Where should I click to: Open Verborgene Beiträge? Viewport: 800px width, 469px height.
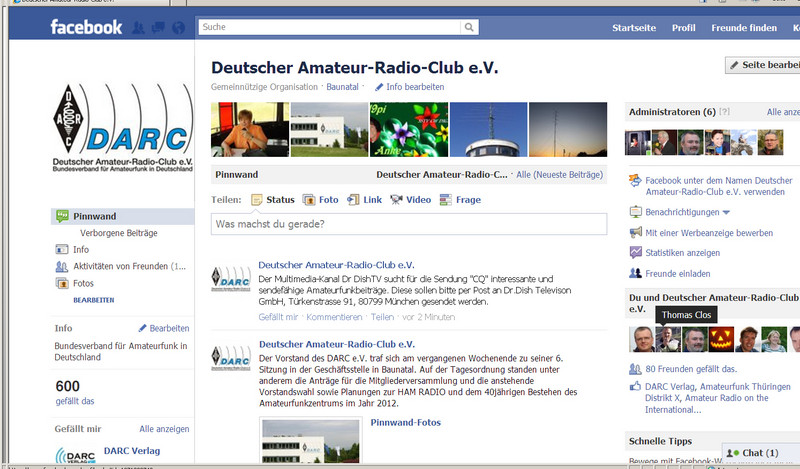(x=118, y=233)
